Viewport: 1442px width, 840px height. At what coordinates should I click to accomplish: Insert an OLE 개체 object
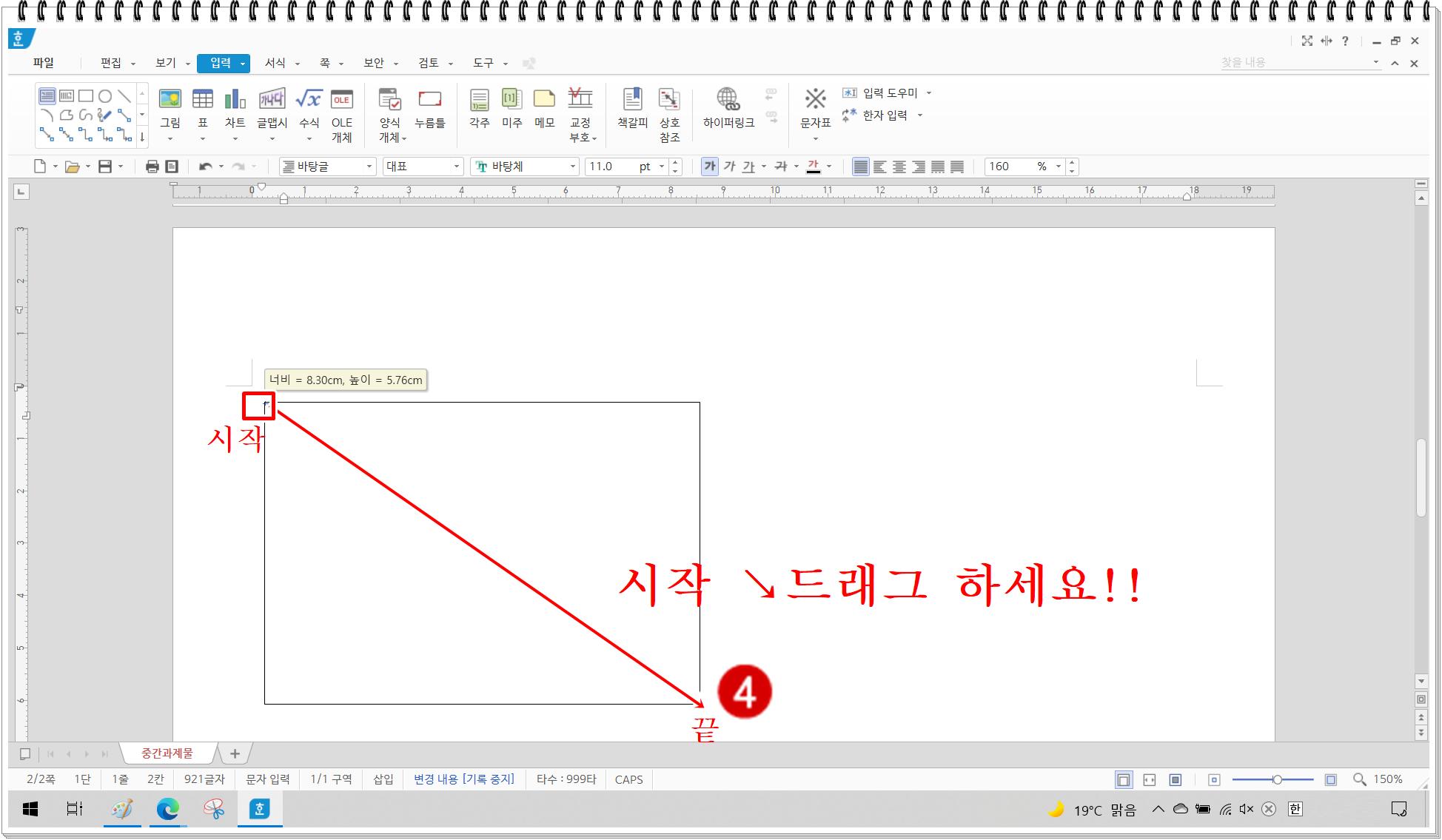(342, 115)
